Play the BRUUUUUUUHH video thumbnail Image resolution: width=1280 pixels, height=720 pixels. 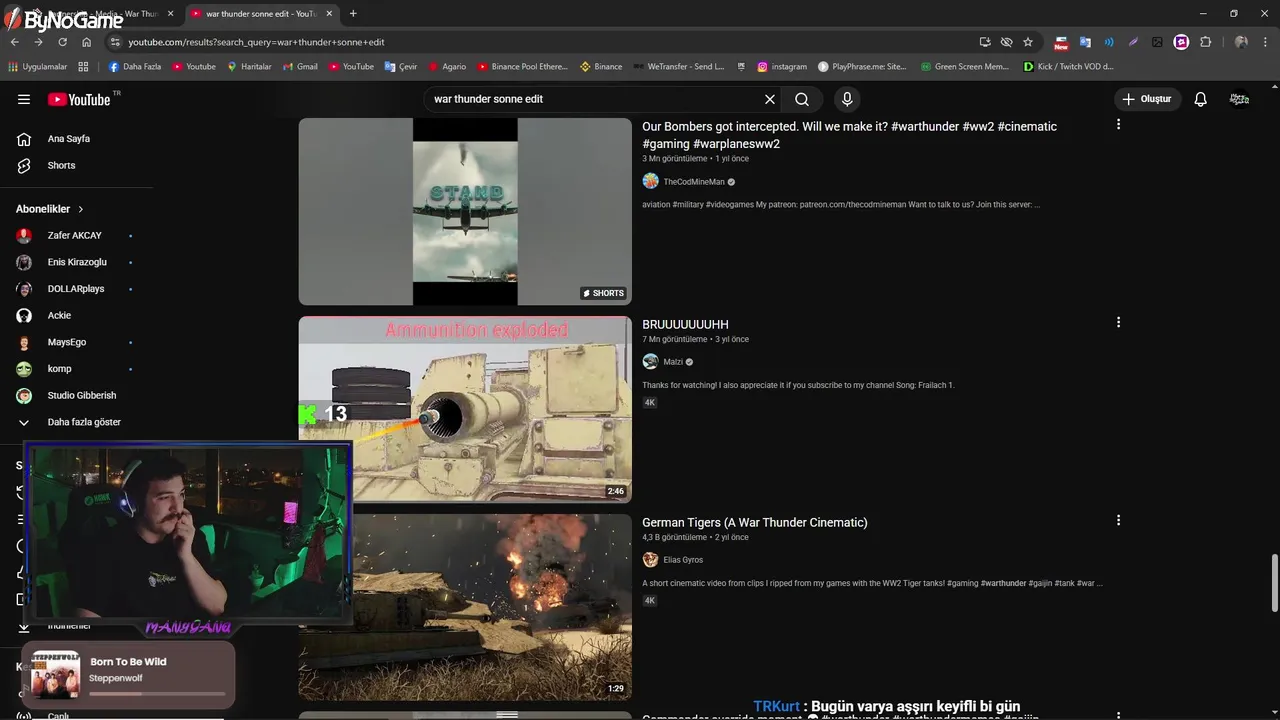tap(465, 409)
